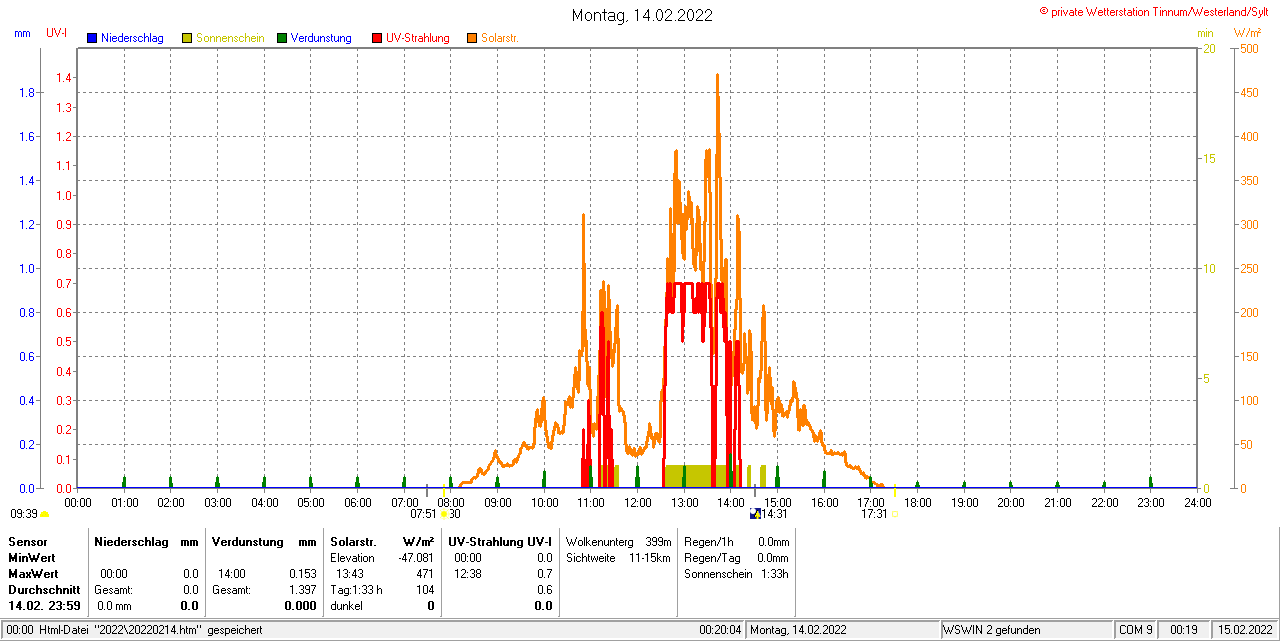Click the 1.4 value on UV-I axis
Image resolution: width=1280 pixels, height=641 pixels.
tap(64, 77)
